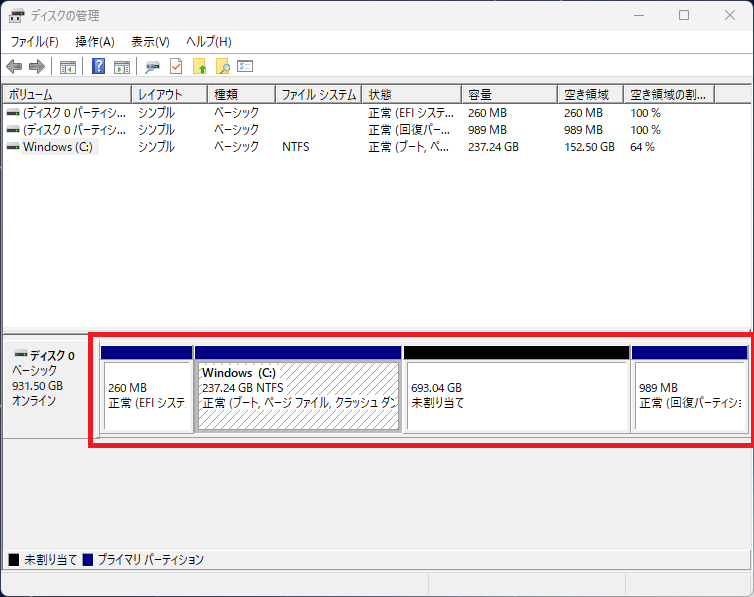Screen dimensions: 754x597
Task: Click the checklist settings toolbar icon
Action: (245, 67)
